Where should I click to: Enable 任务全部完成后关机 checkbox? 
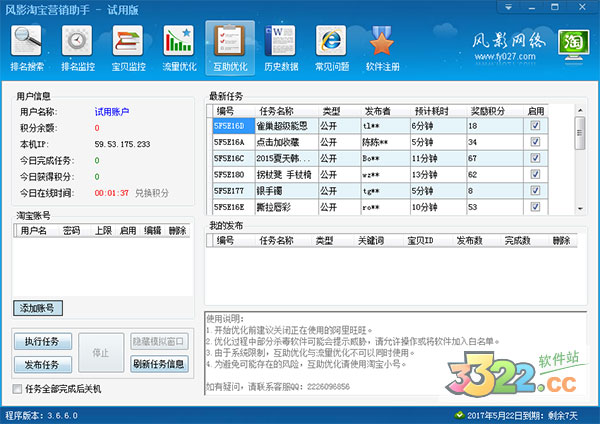coord(17,388)
